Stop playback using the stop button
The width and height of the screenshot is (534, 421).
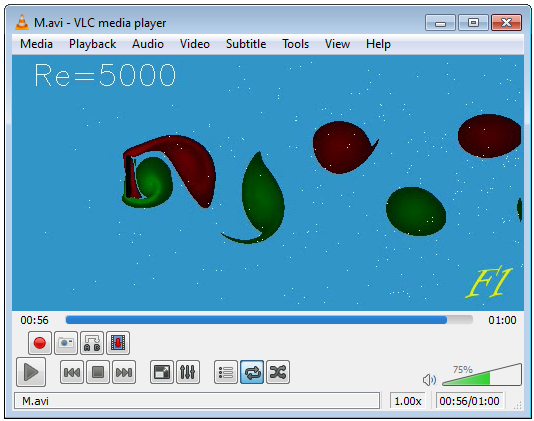pyautogui.click(x=98, y=372)
